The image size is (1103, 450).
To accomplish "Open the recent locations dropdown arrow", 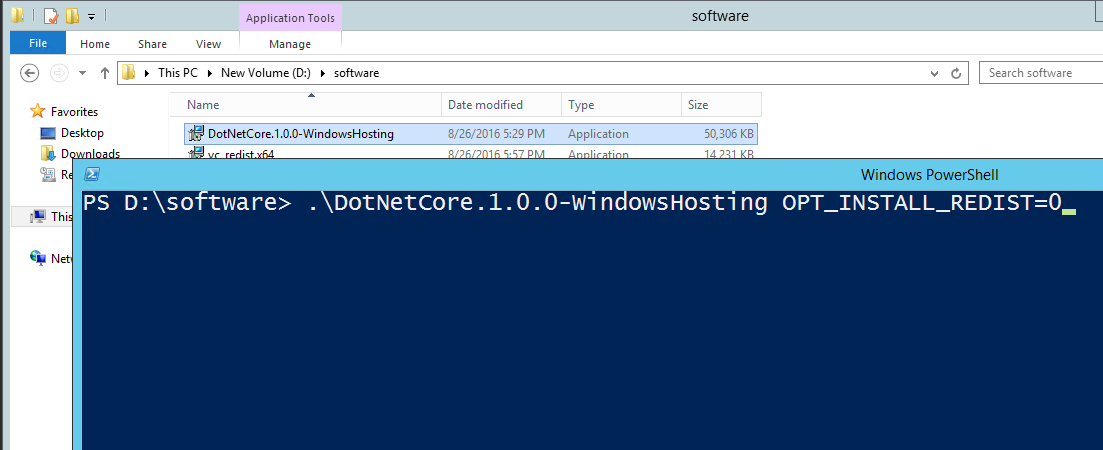I will click(x=82, y=73).
